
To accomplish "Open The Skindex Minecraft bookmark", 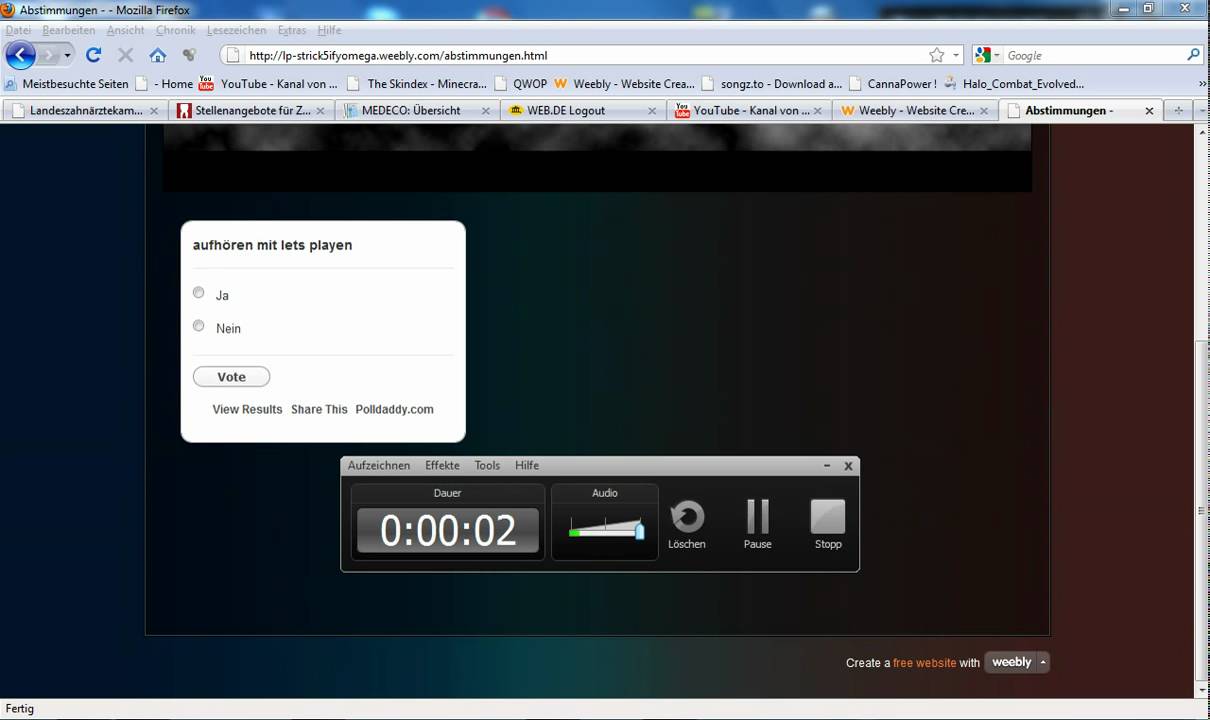I will coord(417,84).
